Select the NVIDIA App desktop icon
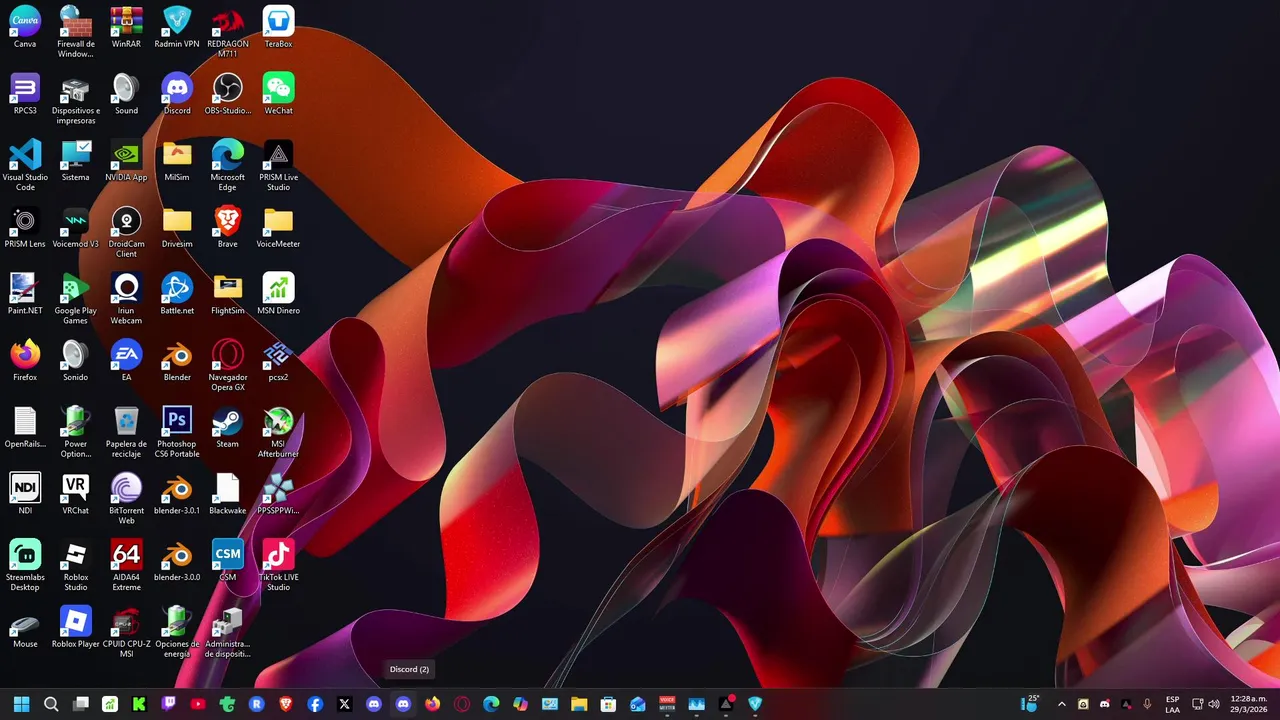This screenshot has height=720, width=1280. pyautogui.click(x=126, y=161)
